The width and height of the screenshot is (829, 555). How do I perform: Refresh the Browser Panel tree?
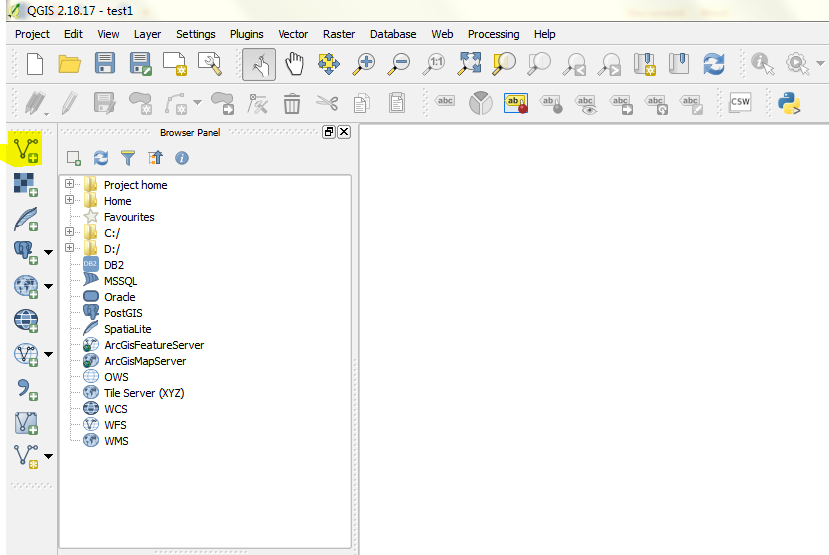[100, 158]
